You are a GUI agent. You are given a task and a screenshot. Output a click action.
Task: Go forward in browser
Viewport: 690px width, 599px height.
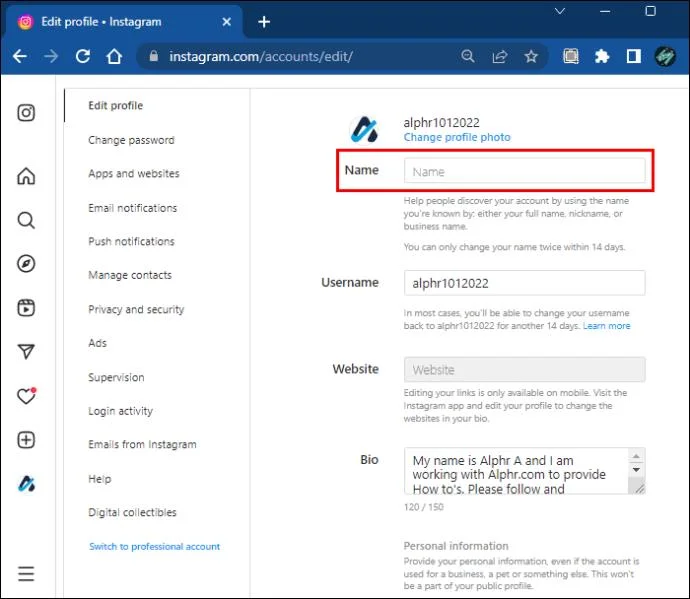[x=51, y=56]
